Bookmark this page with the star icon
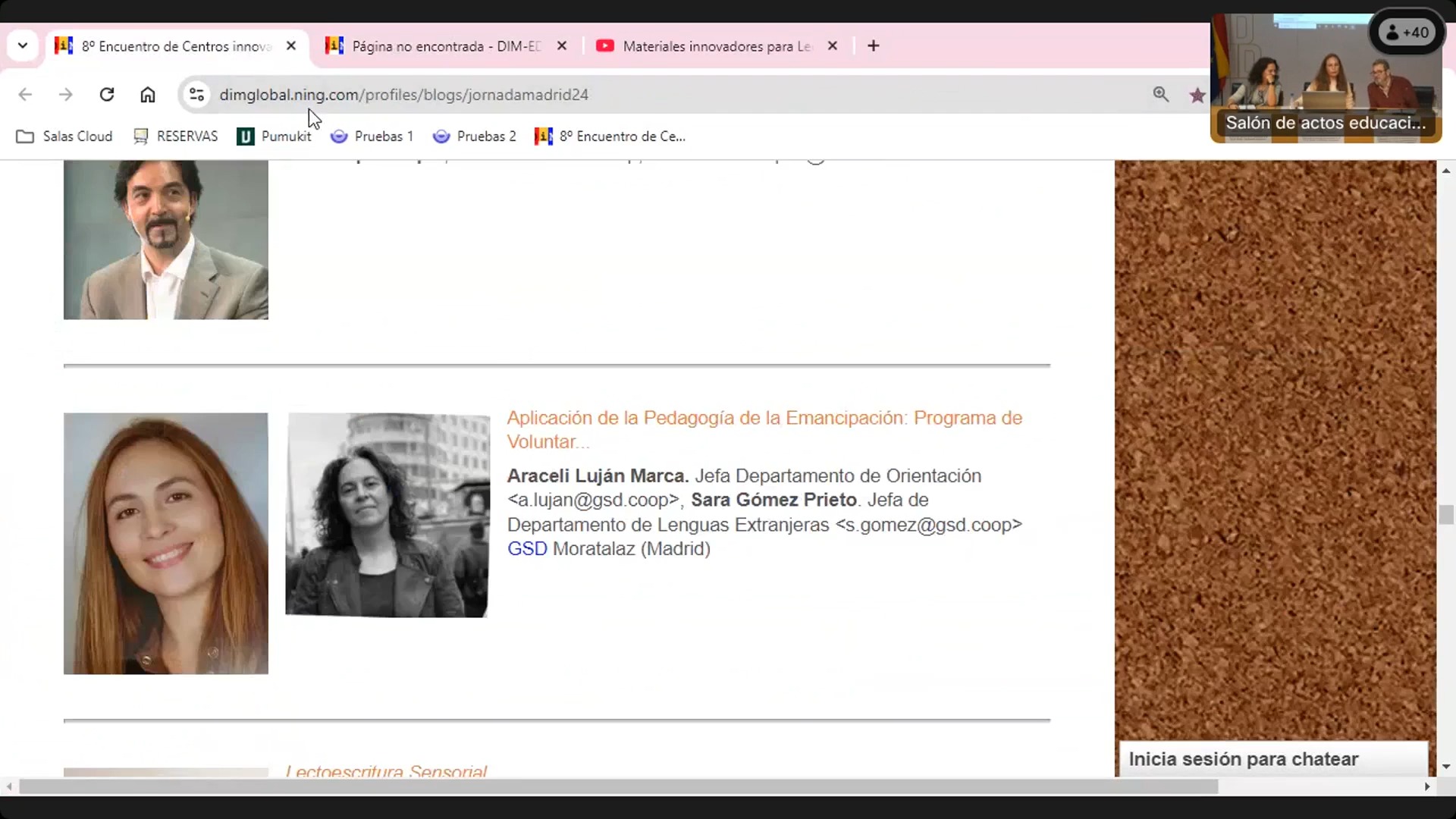Screen dimensions: 1456x819 pyautogui.click(x=1197, y=95)
